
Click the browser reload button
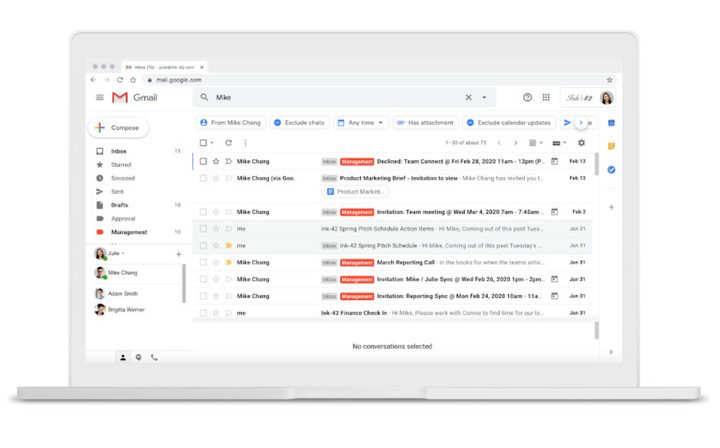[x=120, y=80]
